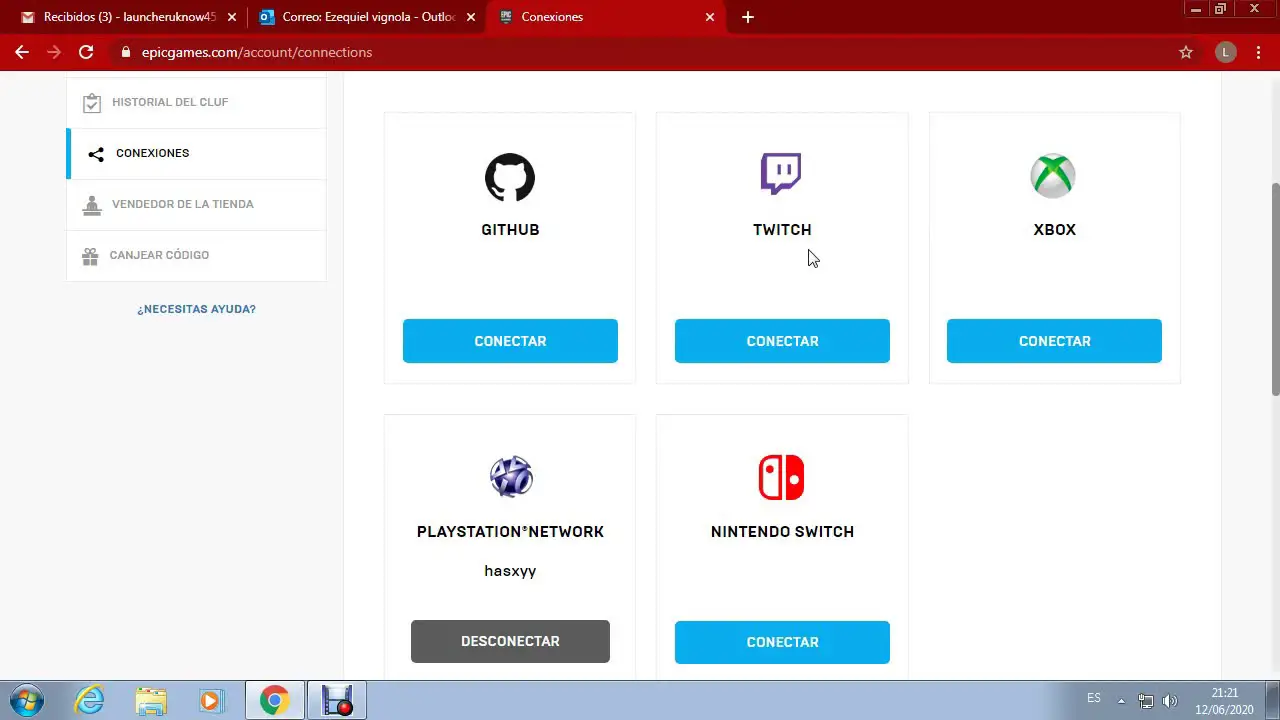The height and width of the screenshot is (720, 1280).
Task: Click the TWITCH card title
Action: point(782,229)
